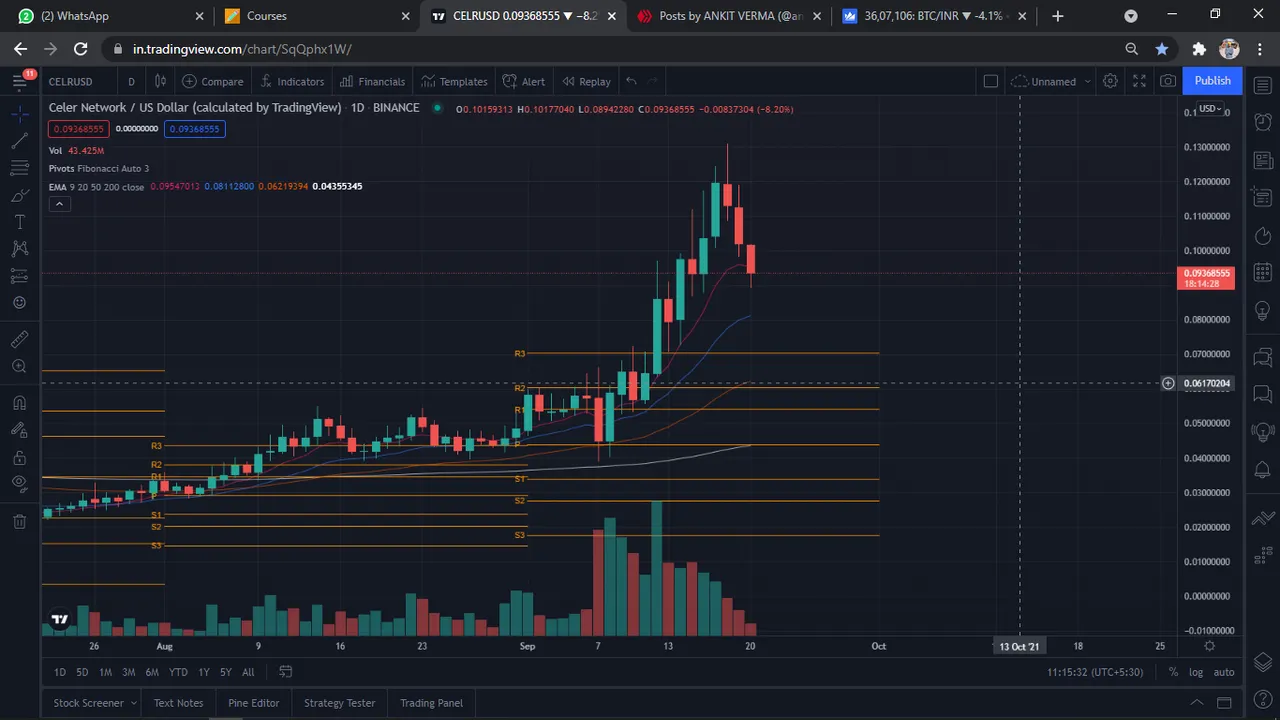Open the main hamburger menu
The height and width of the screenshot is (720, 1280).
(x=19, y=81)
